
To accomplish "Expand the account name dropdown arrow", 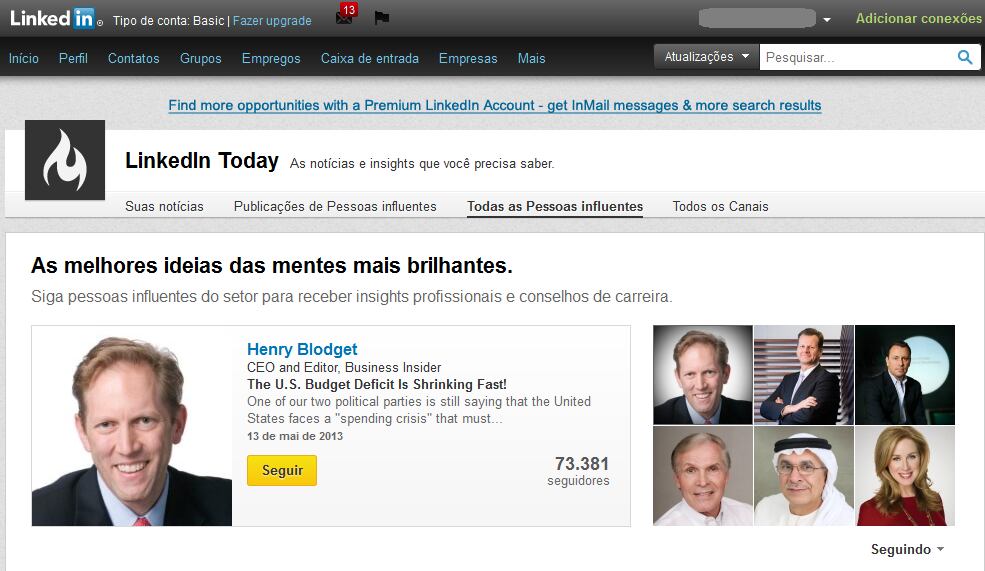I will coord(827,20).
